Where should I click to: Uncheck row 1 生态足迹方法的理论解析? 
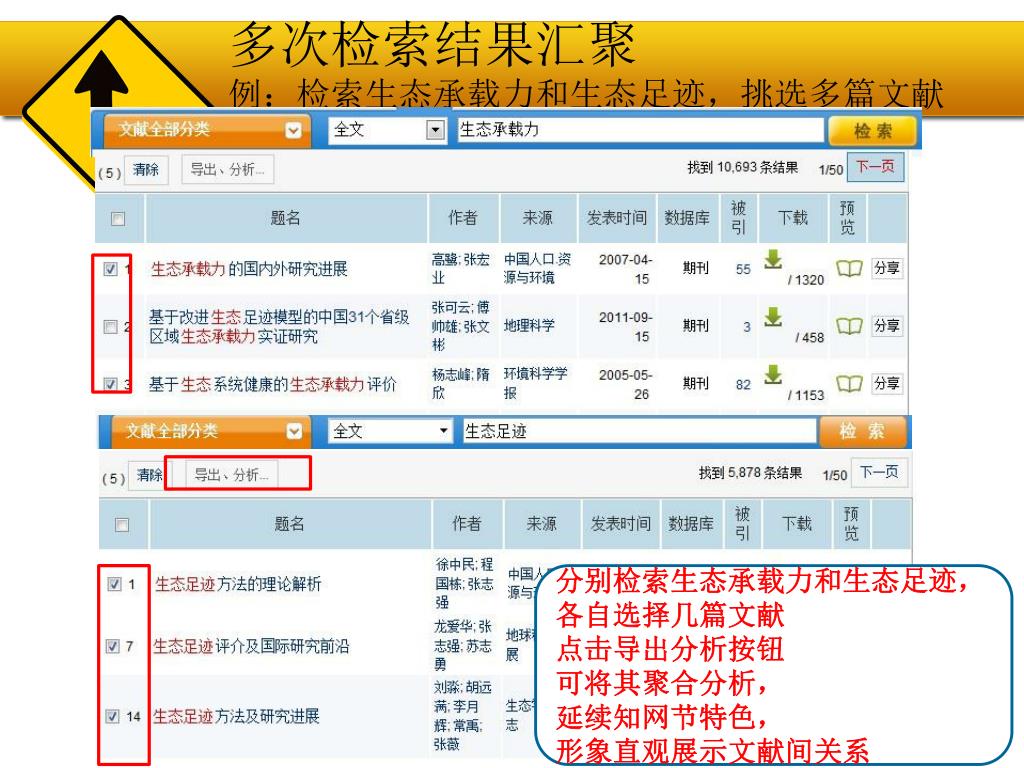click(x=114, y=584)
